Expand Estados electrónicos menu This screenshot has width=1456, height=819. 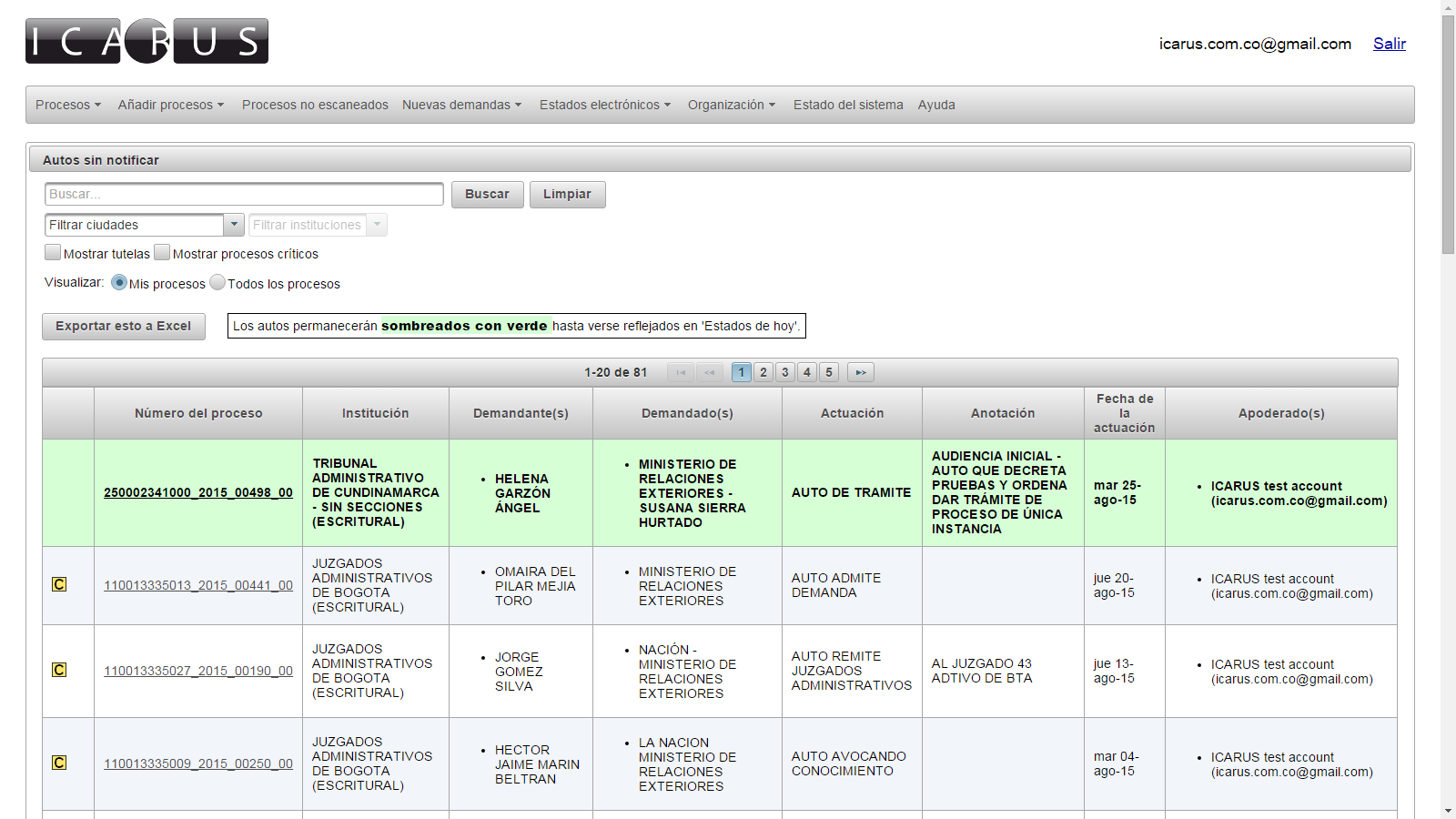point(605,105)
